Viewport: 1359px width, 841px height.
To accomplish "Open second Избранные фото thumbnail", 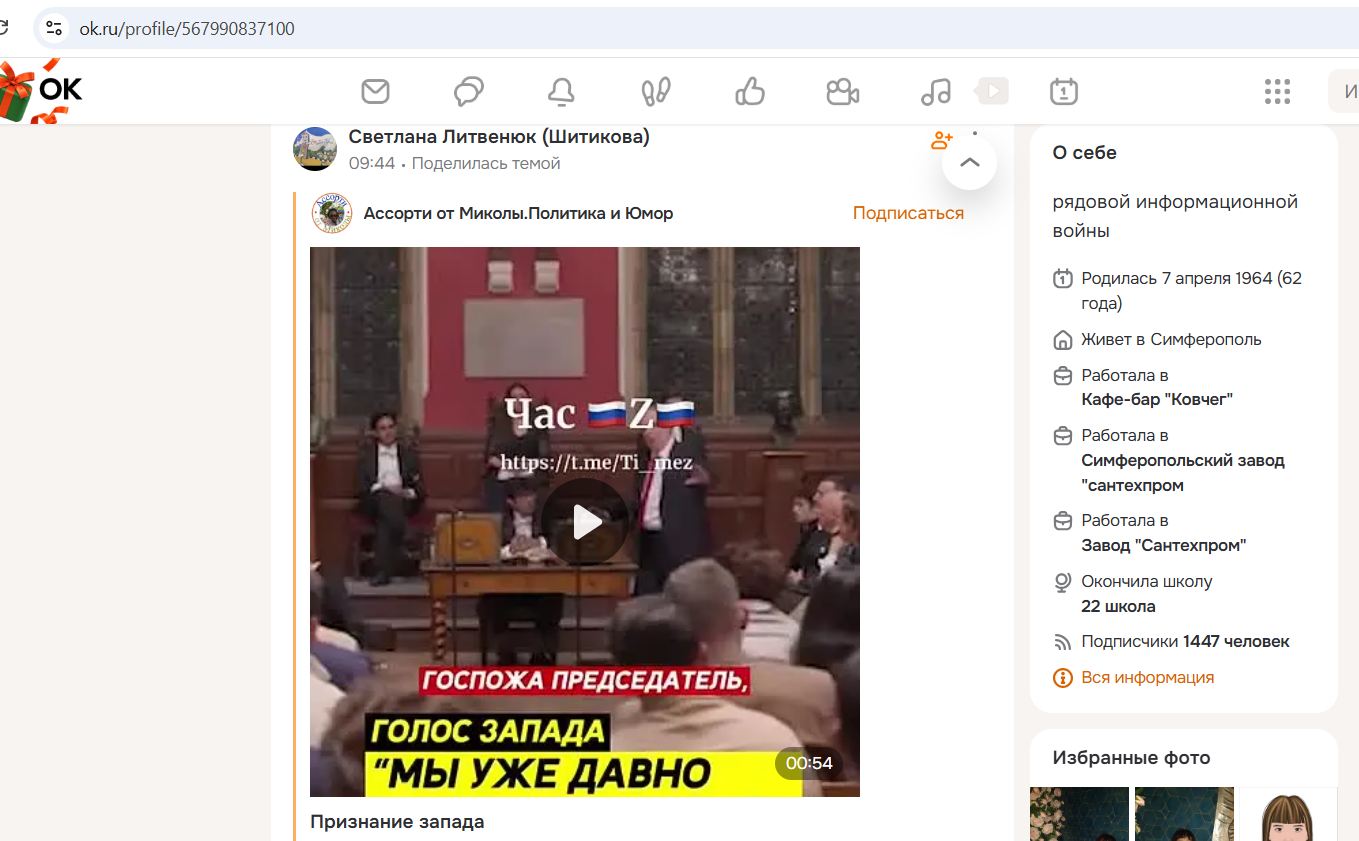I will pyautogui.click(x=1184, y=814).
